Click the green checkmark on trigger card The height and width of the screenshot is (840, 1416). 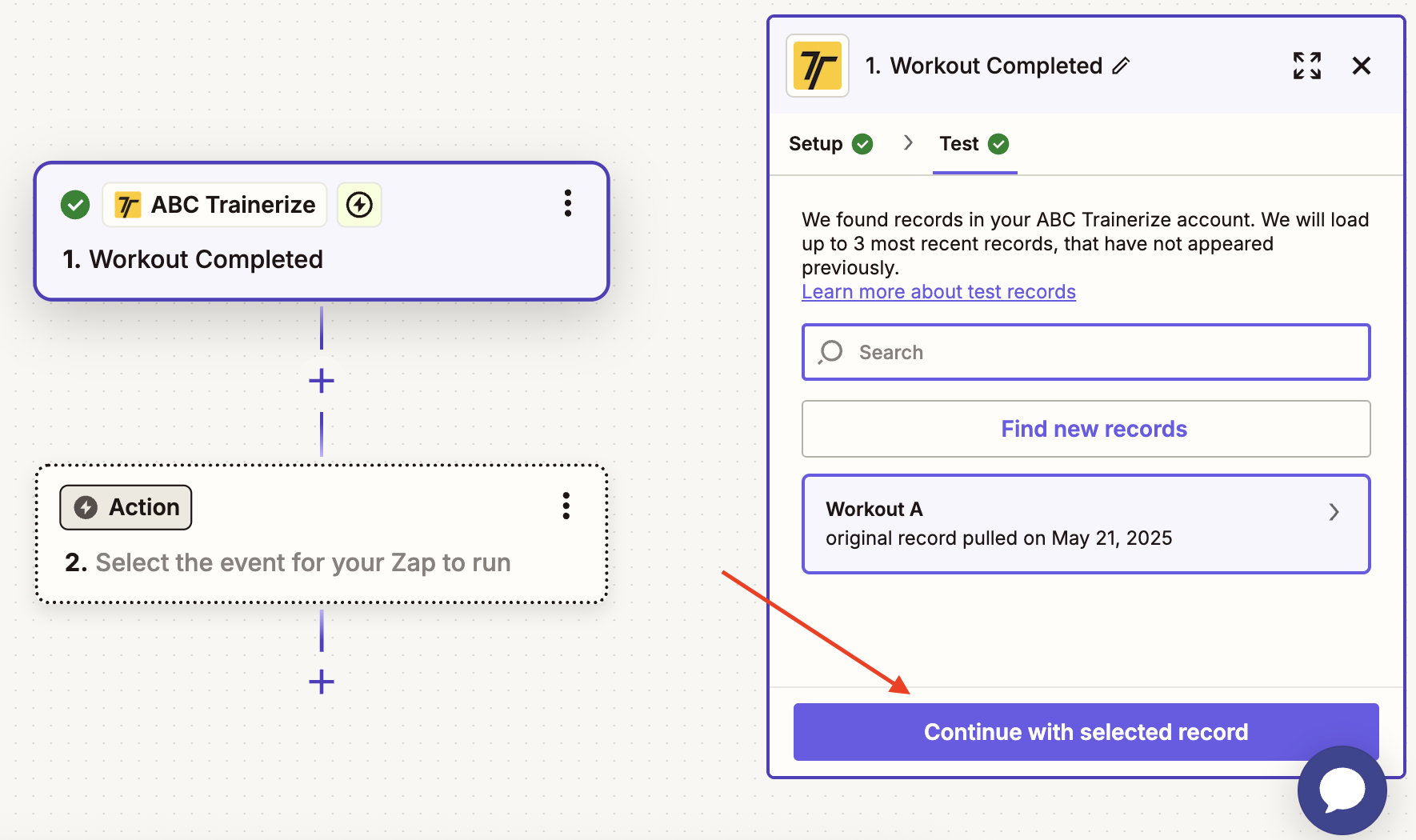75,205
